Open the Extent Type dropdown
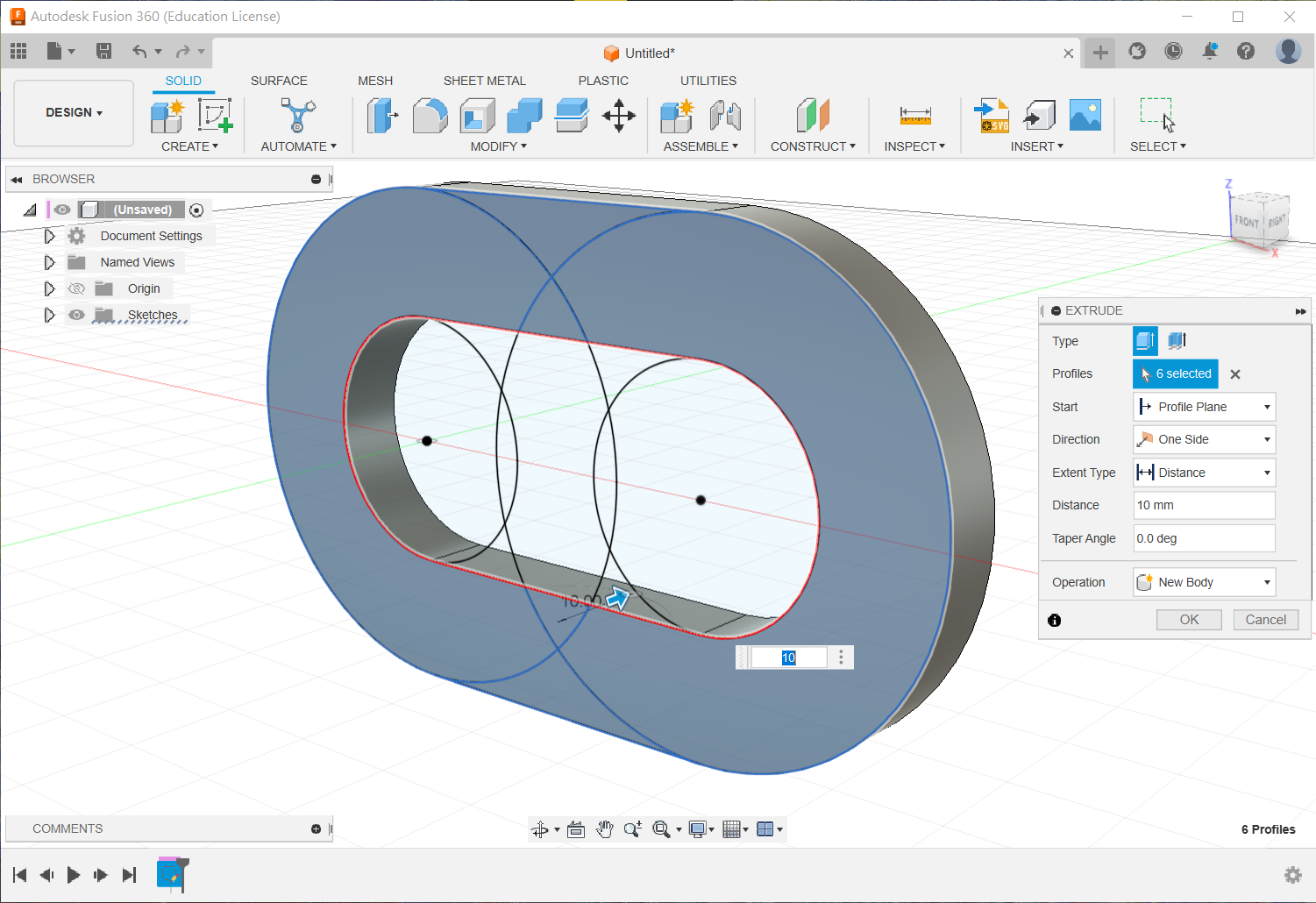Image resolution: width=1316 pixels, height=903 pixels. [x=1204, y=473]
